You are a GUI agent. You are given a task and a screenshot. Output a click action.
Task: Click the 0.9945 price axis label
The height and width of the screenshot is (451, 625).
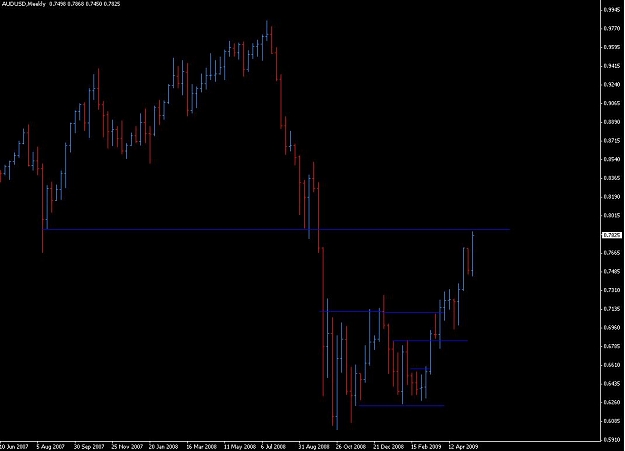pos(612,10)
